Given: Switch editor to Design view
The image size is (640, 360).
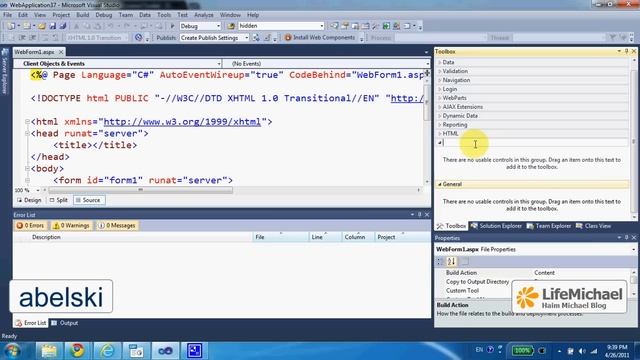Looking at the screenshot, I should pyautogui.click(x=29, y=200).
